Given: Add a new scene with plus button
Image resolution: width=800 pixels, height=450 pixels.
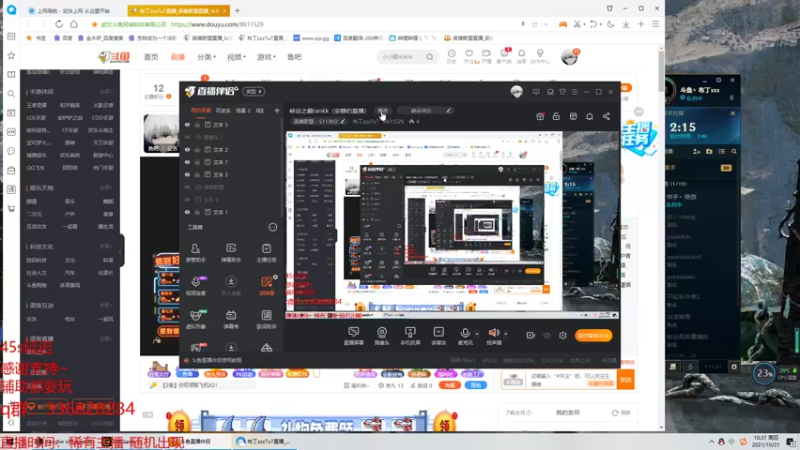Looking at the screenshot, I should (x=277, y=110).
